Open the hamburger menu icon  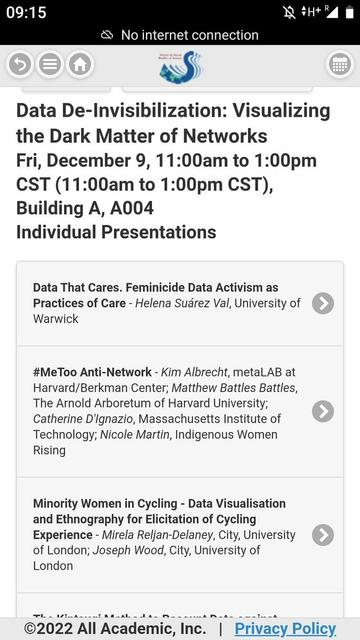(x=50, y=64)
